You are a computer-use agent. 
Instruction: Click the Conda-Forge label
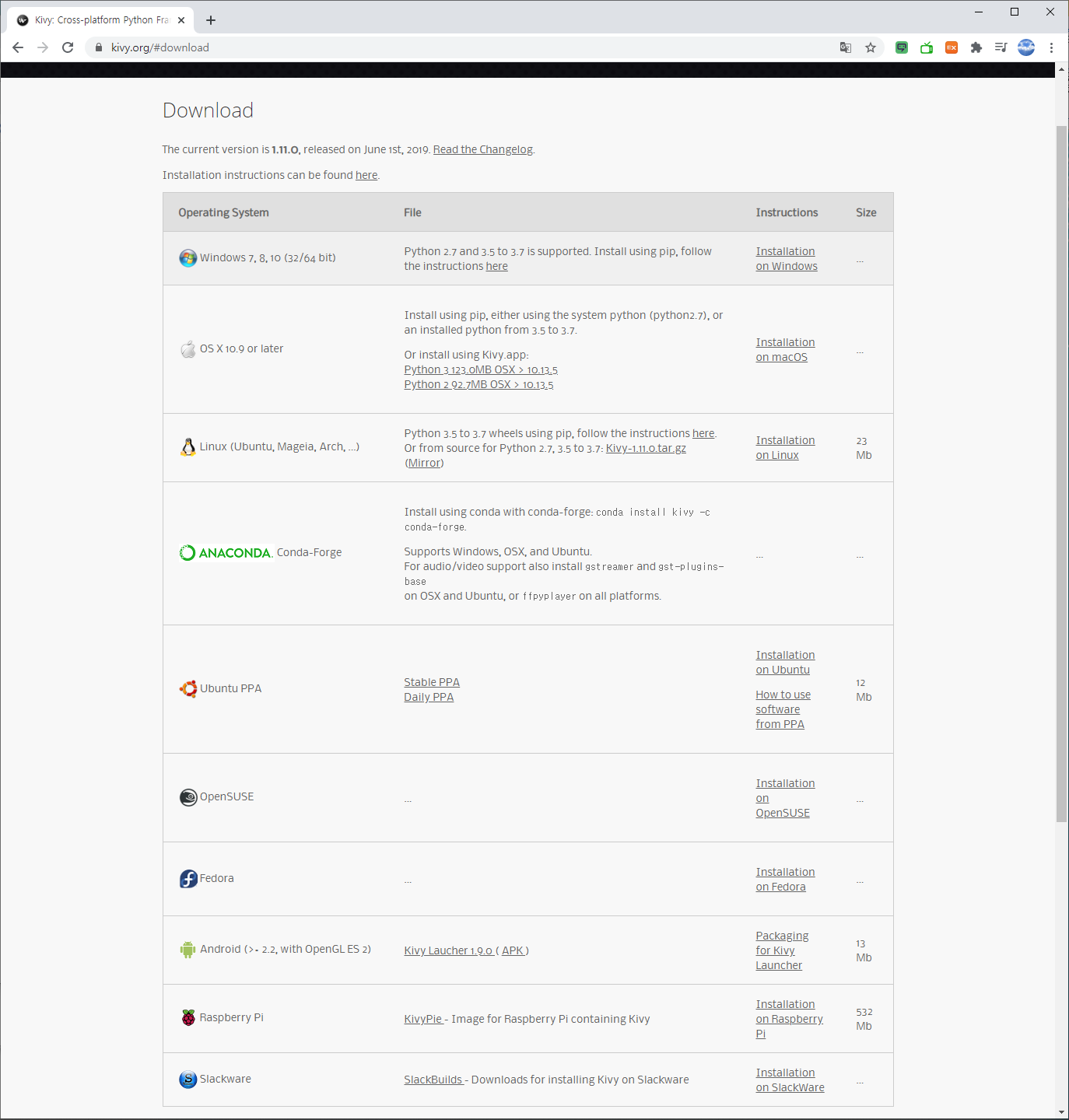[309, 553]
